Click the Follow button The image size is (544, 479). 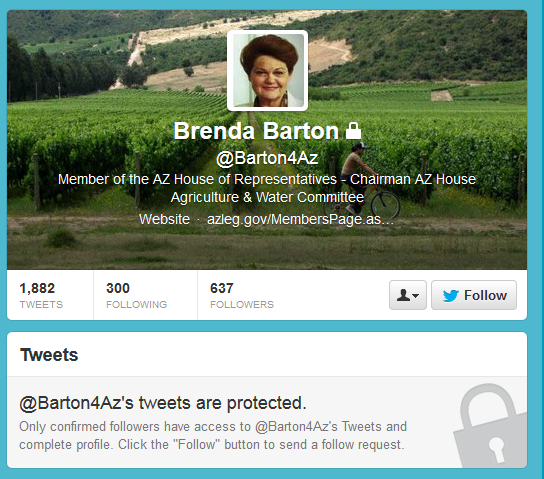(474, 295)
